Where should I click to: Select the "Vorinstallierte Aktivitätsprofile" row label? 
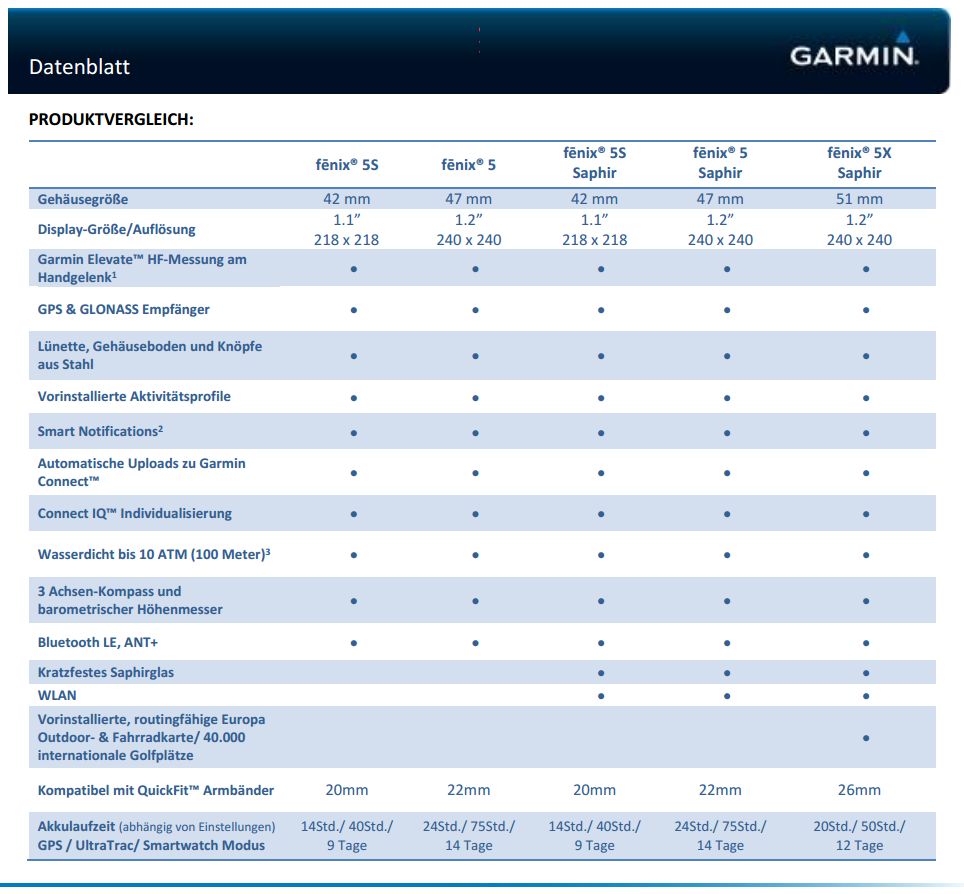134,397
